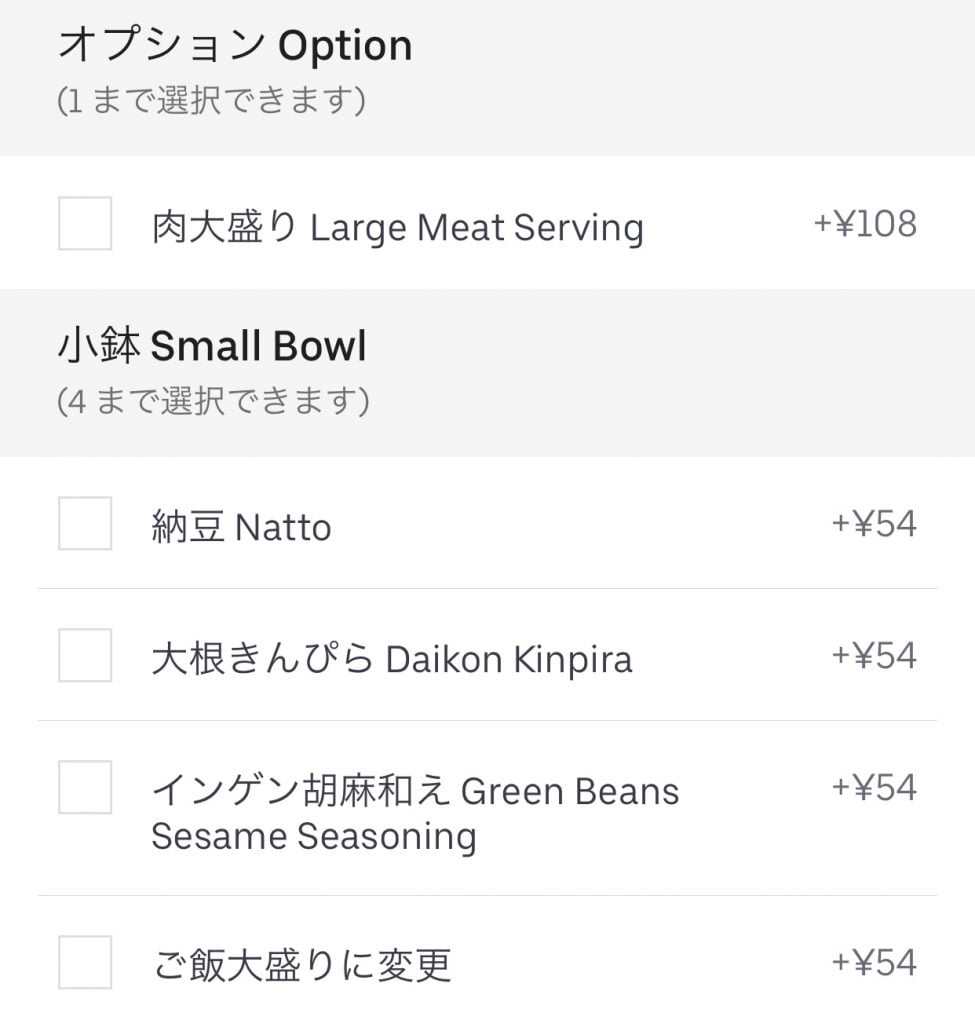Choose the 大根きんぴら Daikon Kinpira label
The image size is (975, 1024).
click(391, 659)
